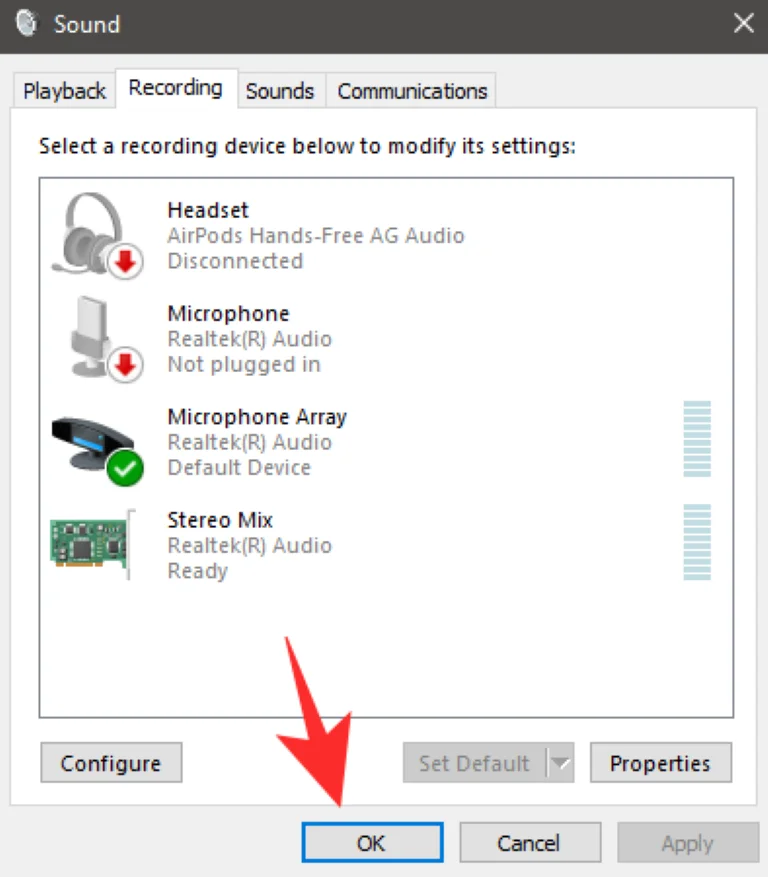Click the Stereo Mix sound card icon
Viewport: 768px width, 877px height.
[90, 544]
